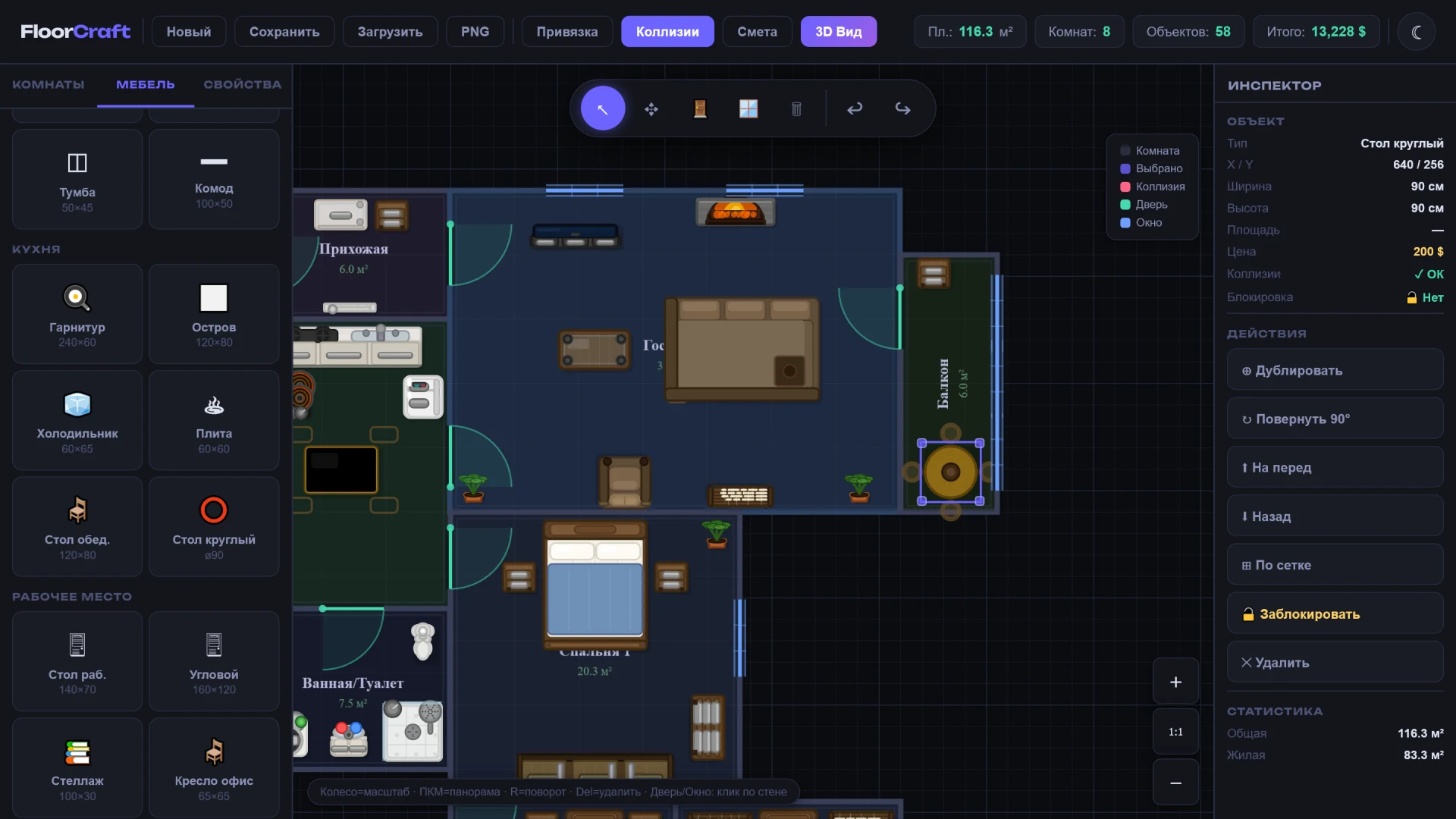Add Холодильник furniture item
The image size is (1456, 819).
click(77, 420)
